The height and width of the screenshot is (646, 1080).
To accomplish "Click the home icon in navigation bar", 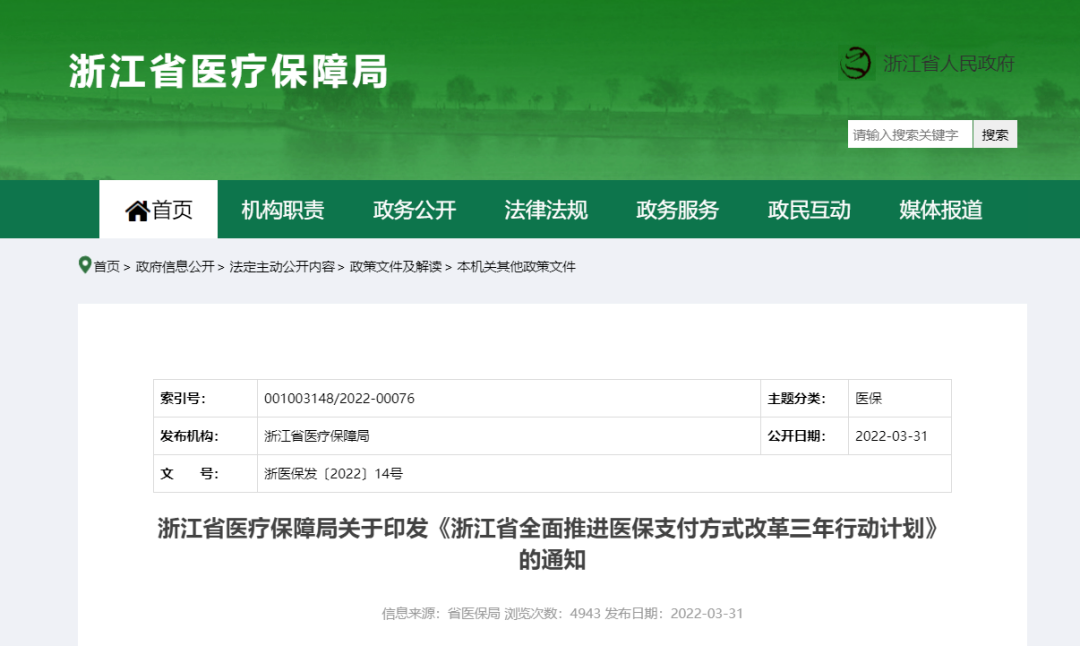I will coord(137,210).
